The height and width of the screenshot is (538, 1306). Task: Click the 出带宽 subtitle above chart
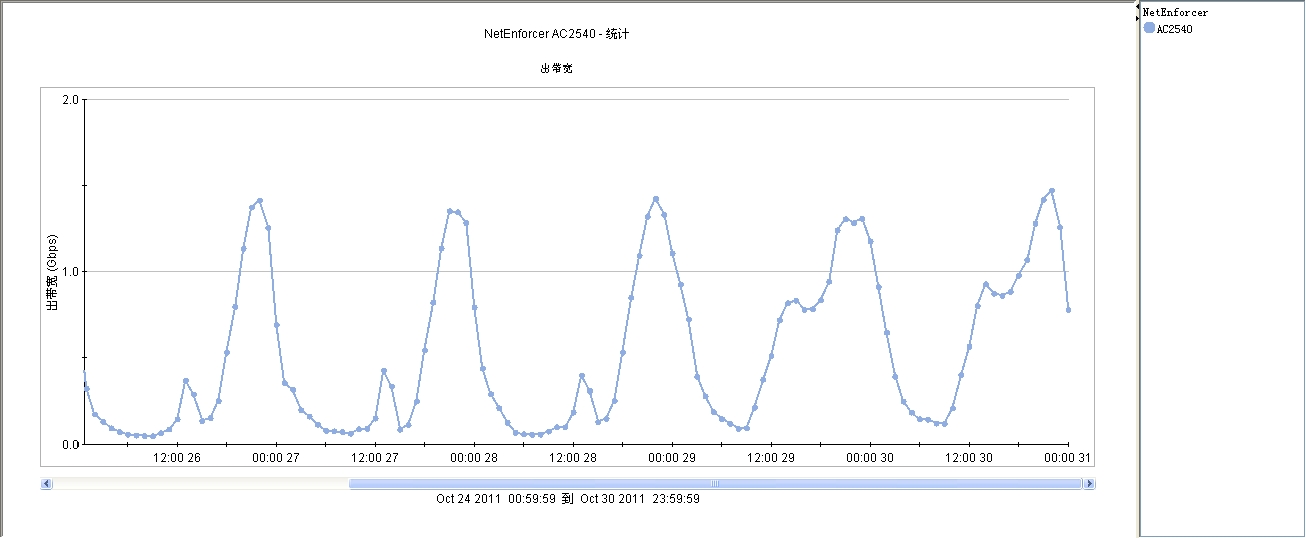point(556,69)
